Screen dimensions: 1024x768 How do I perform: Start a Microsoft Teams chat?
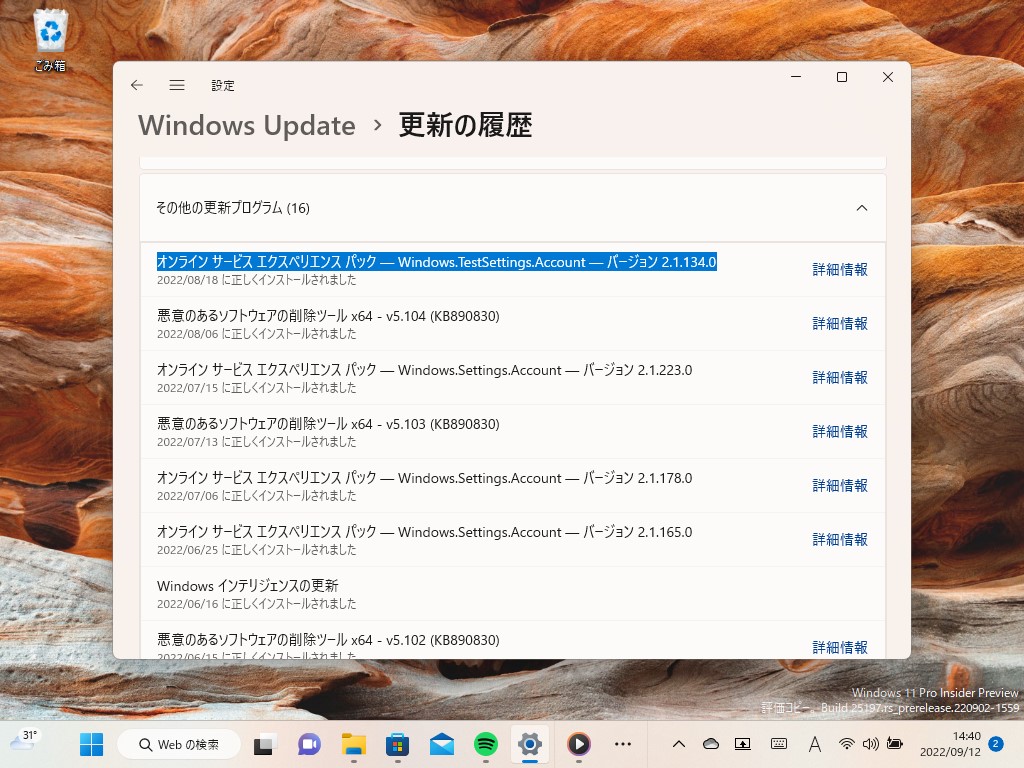pos(309,744)
